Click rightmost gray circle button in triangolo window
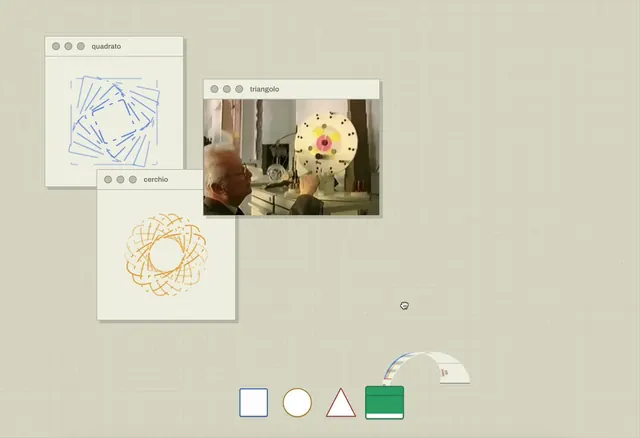This screenshot has height=438, width=640. (239, 89)
